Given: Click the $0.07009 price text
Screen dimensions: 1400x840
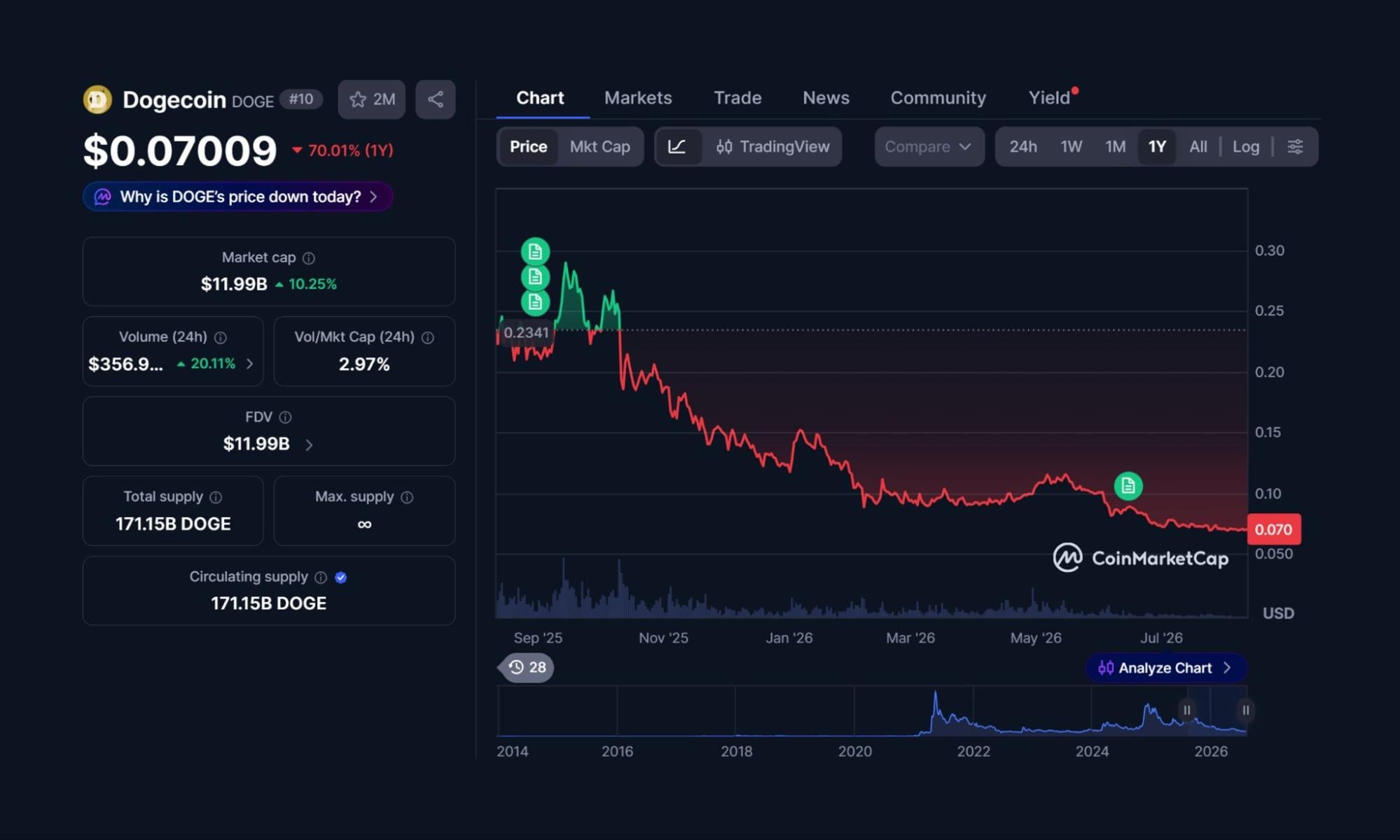Looking at the screenshot, I should [x=180, y=150].
